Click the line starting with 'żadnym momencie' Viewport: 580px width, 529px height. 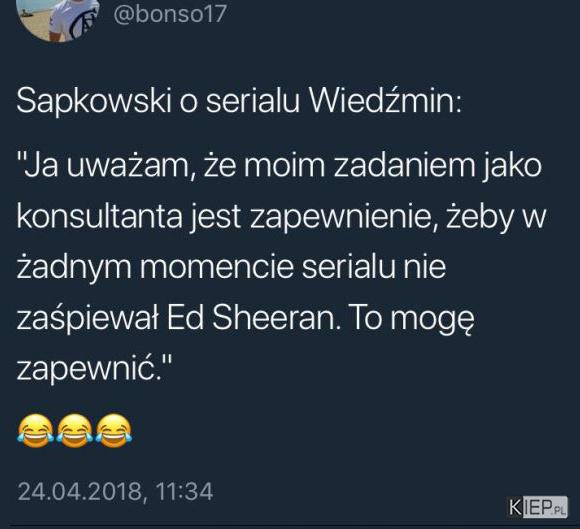pyautogui.click(x=231, y=267)
